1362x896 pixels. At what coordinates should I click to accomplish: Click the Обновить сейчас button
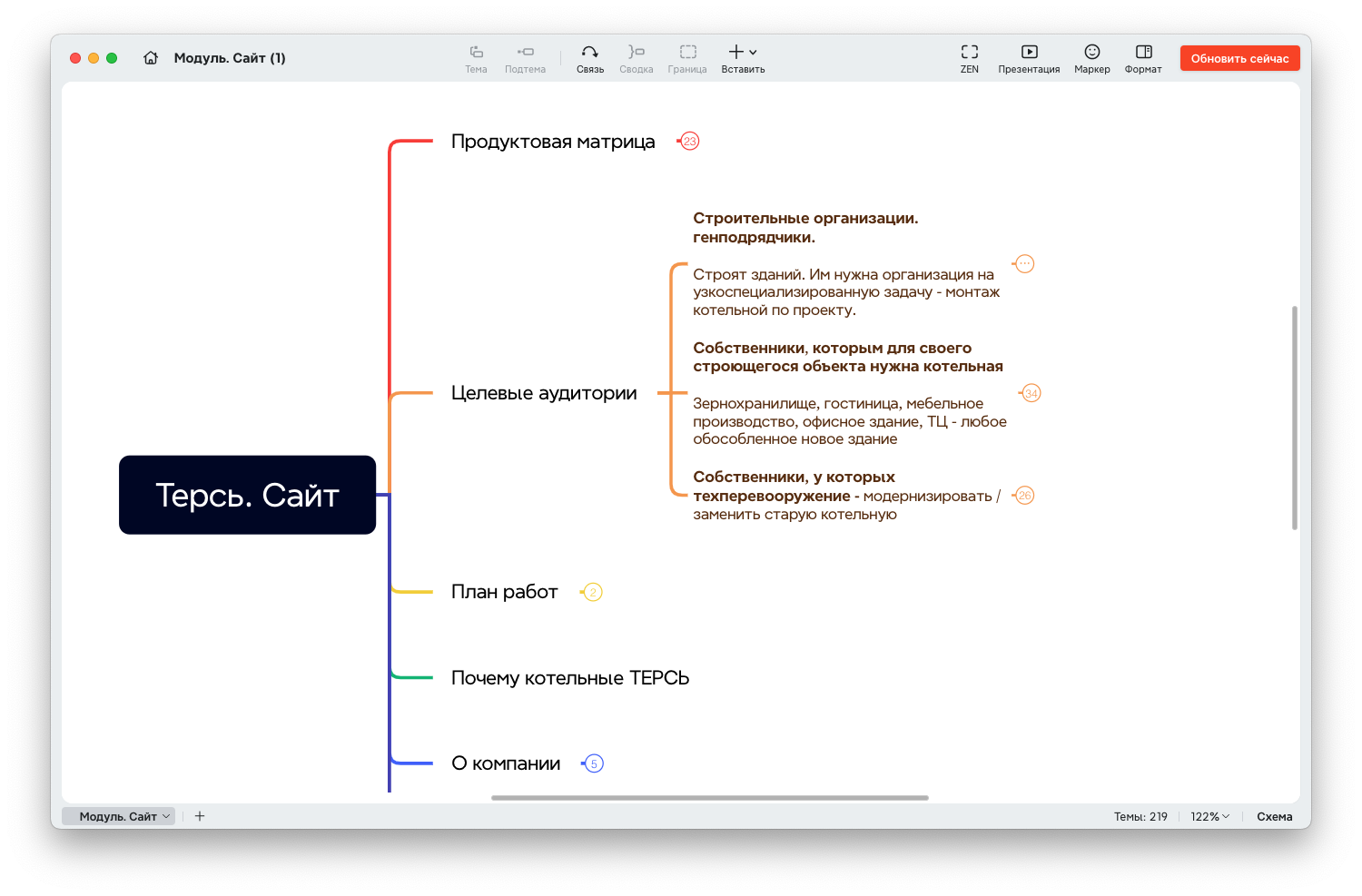click(x=1239, y=58)
